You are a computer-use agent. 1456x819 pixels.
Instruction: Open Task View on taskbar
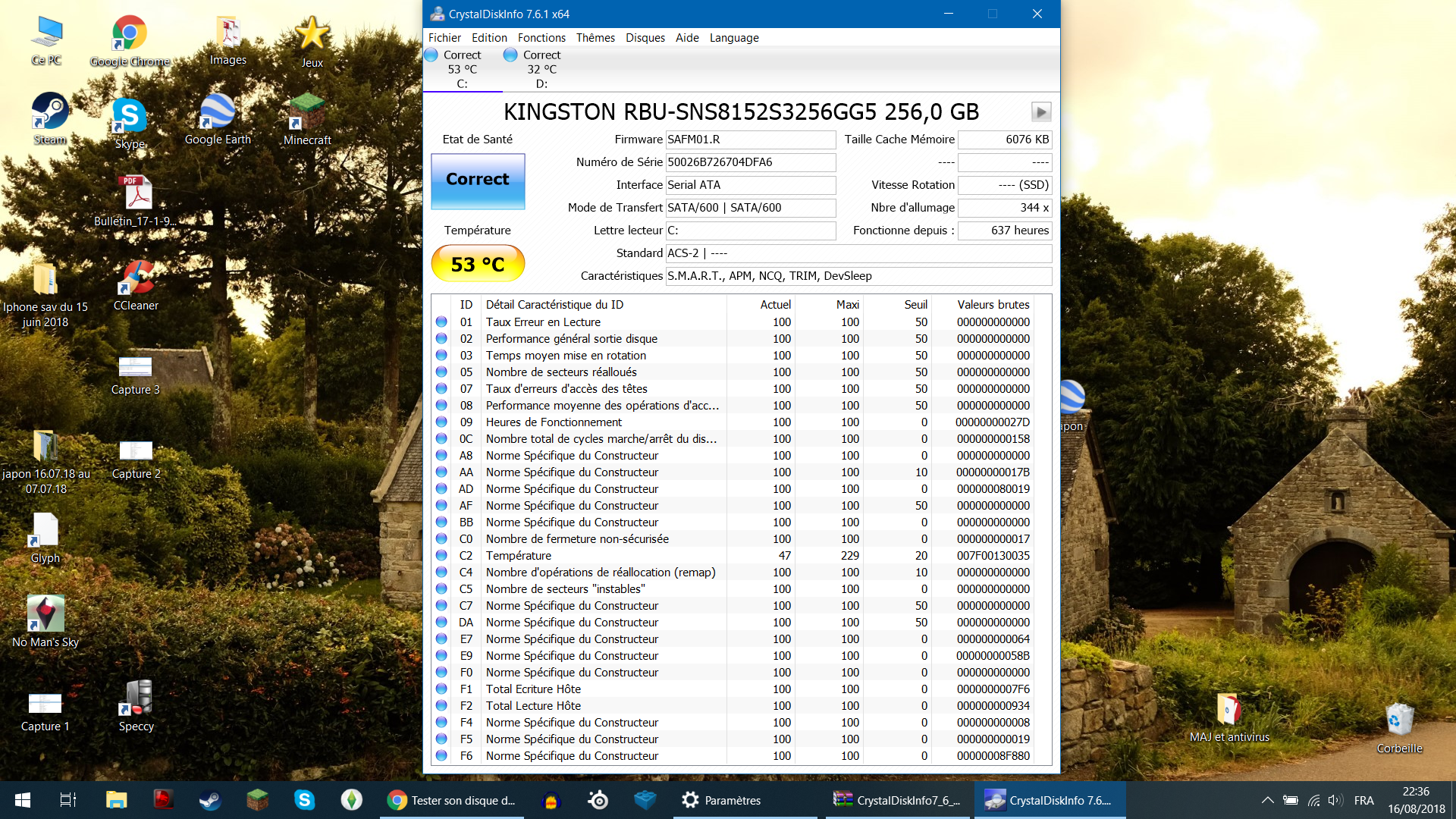pyautogui.click(x=68, y=800)
